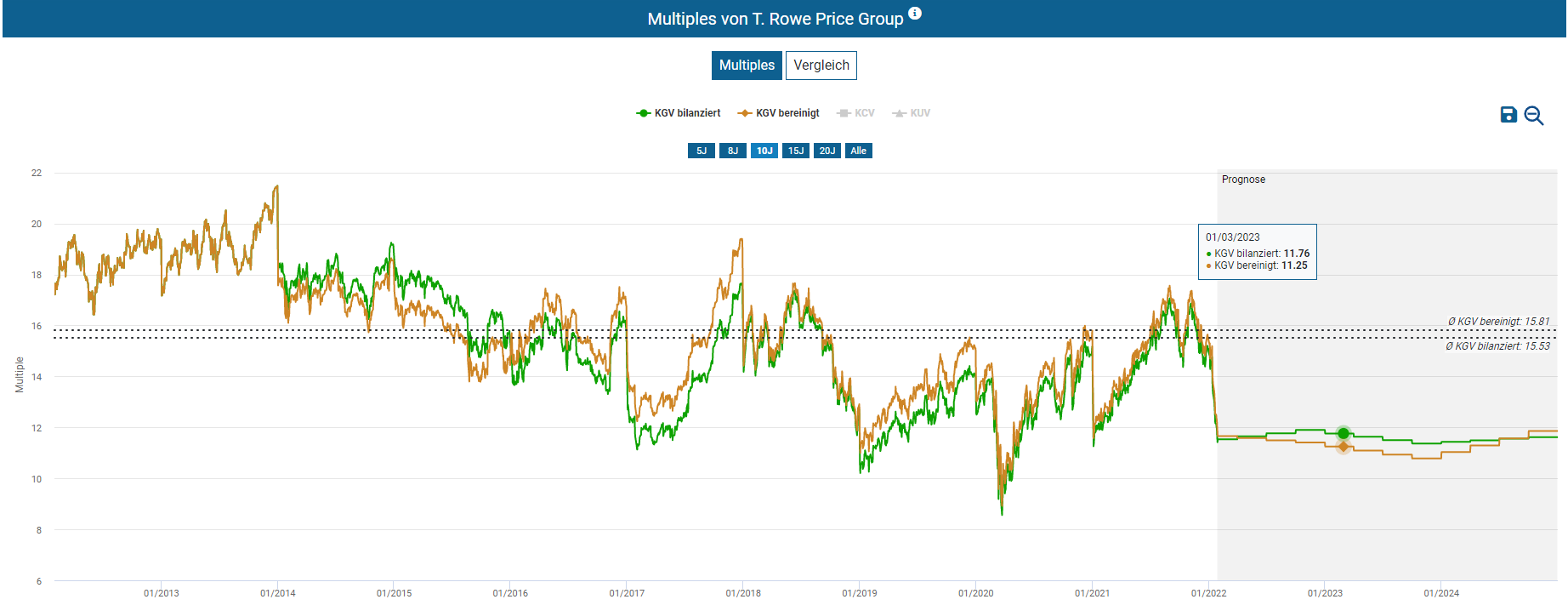Click the orange diamond marker on forecast line
The height and width of the screenshot is (605, 1568).
(x=1344, y=447)
